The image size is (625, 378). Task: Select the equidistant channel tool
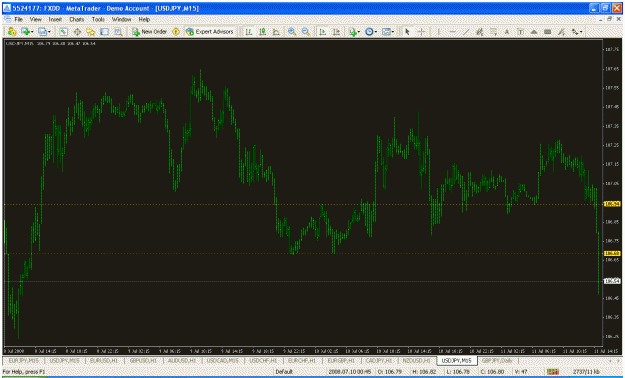(480, 32)
